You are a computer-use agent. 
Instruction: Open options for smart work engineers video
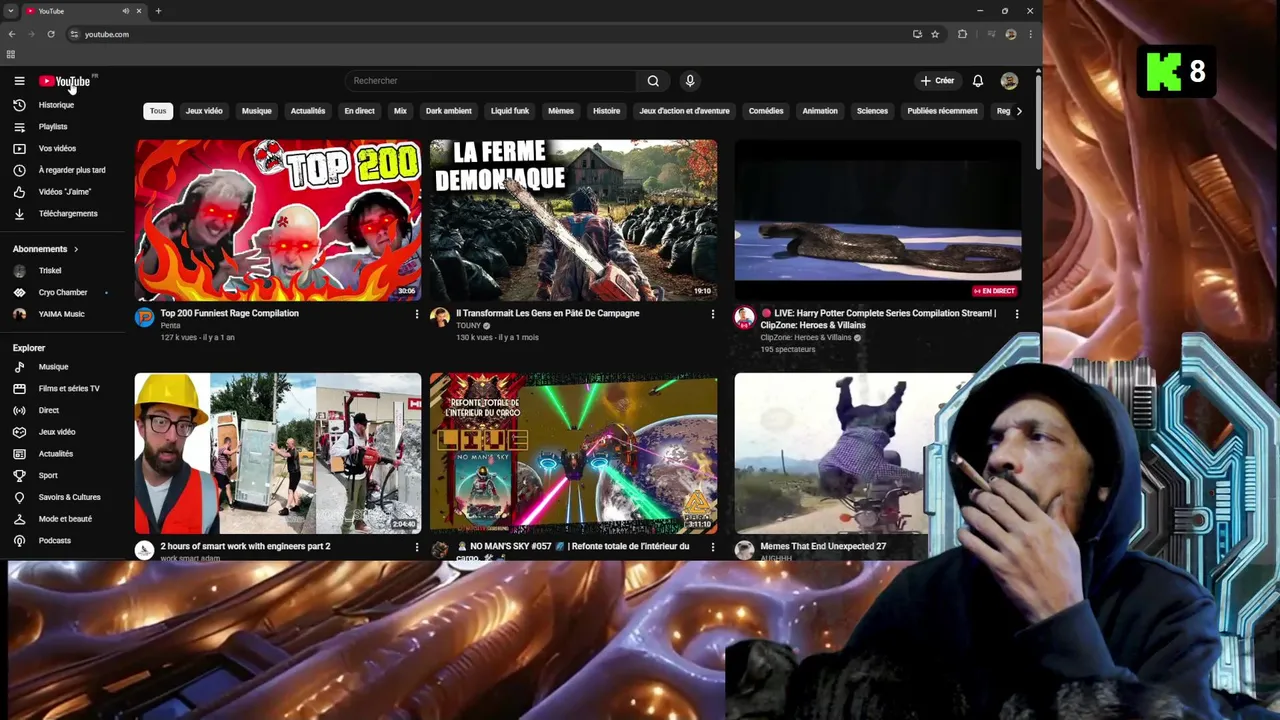(x=417, y=547)
